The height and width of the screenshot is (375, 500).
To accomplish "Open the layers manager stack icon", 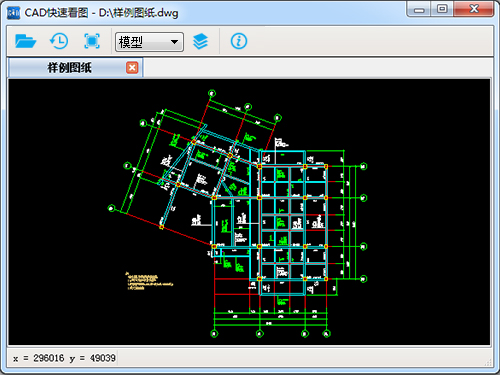I will point(200,41).
